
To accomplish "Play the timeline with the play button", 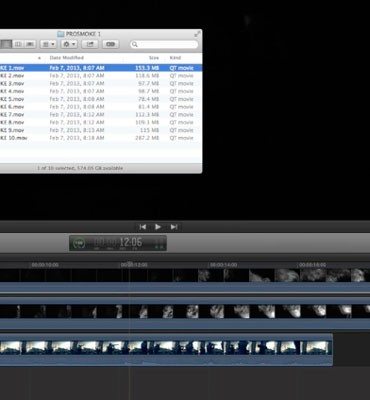I will (x=158, y=227).
